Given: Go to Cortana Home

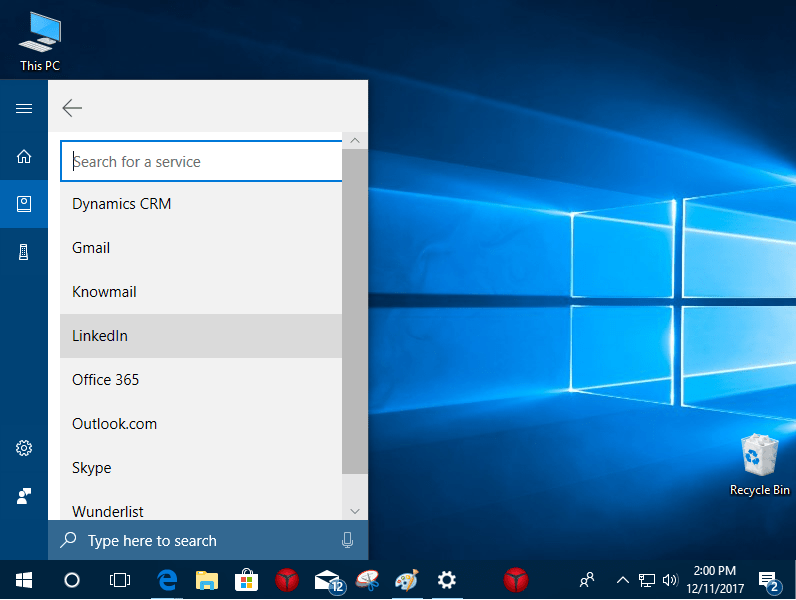Looking at the screenshot, I should [x=24, y=156].
